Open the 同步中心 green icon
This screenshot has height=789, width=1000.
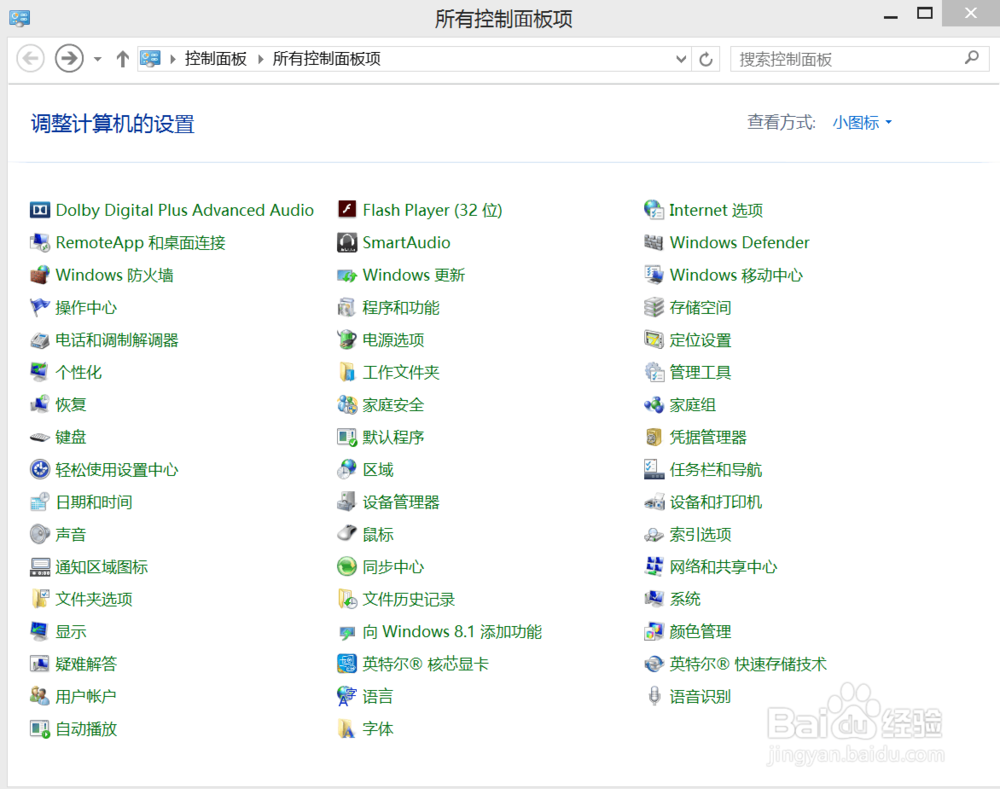coord(347,566)
